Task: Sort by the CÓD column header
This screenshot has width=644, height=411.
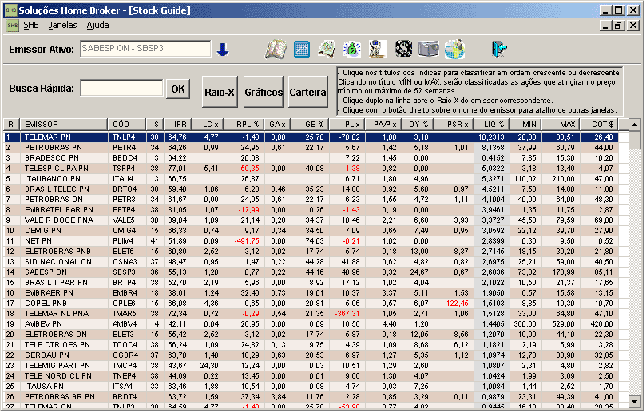Action: coord(126,124)
